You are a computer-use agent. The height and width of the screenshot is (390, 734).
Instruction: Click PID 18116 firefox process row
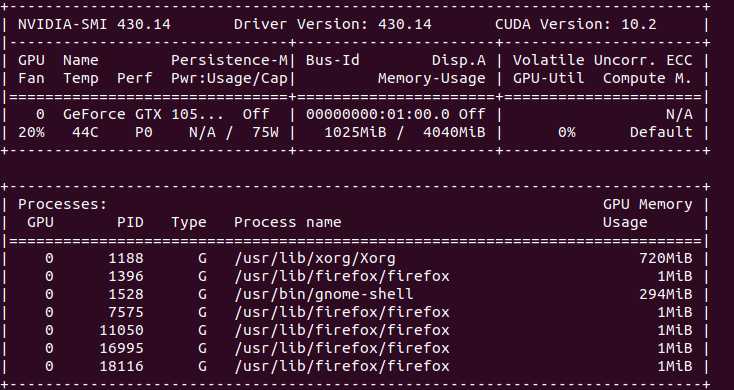[355, 366]
